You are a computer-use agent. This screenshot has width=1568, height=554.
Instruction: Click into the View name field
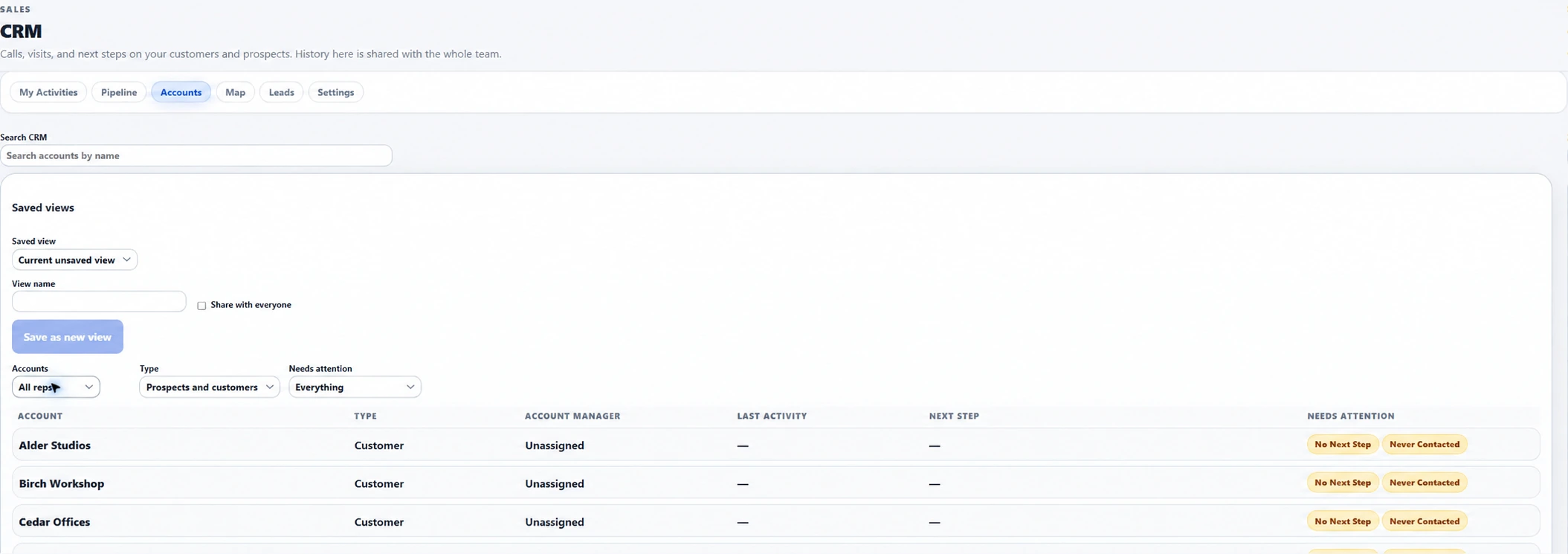coord(99,301)
